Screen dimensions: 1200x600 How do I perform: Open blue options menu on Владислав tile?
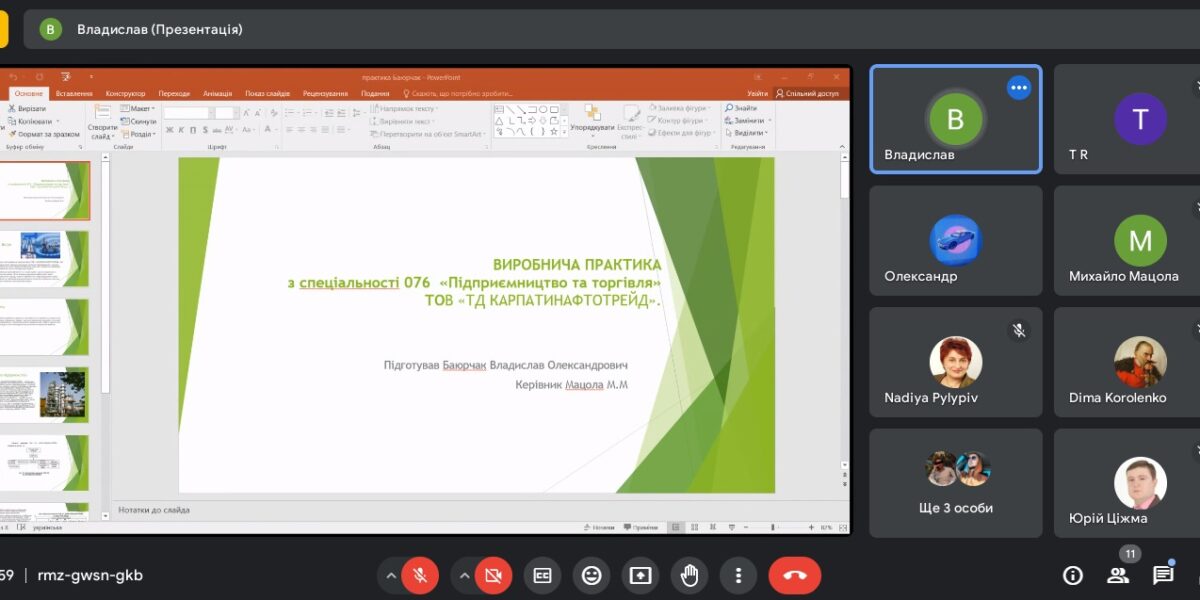1019,88
